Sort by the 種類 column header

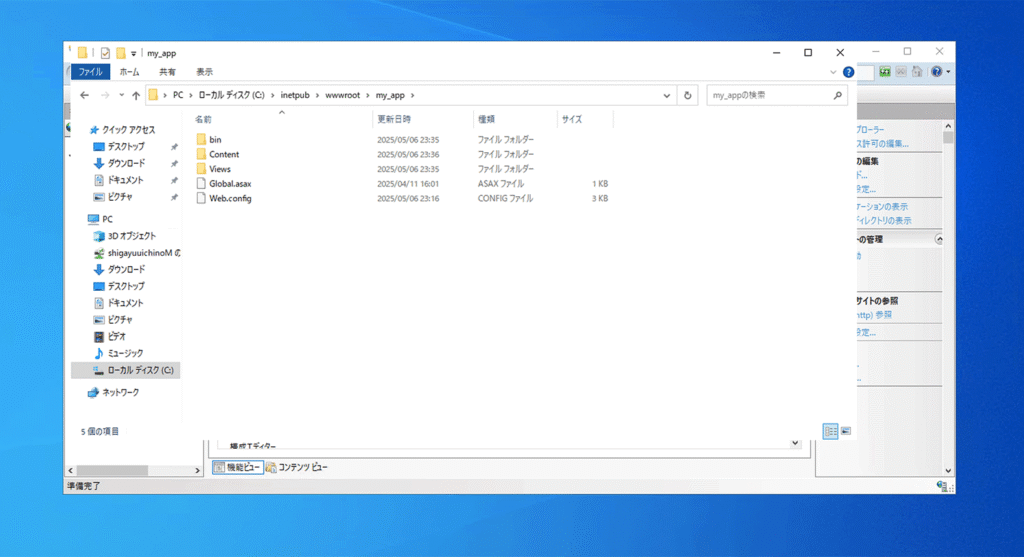487,119
